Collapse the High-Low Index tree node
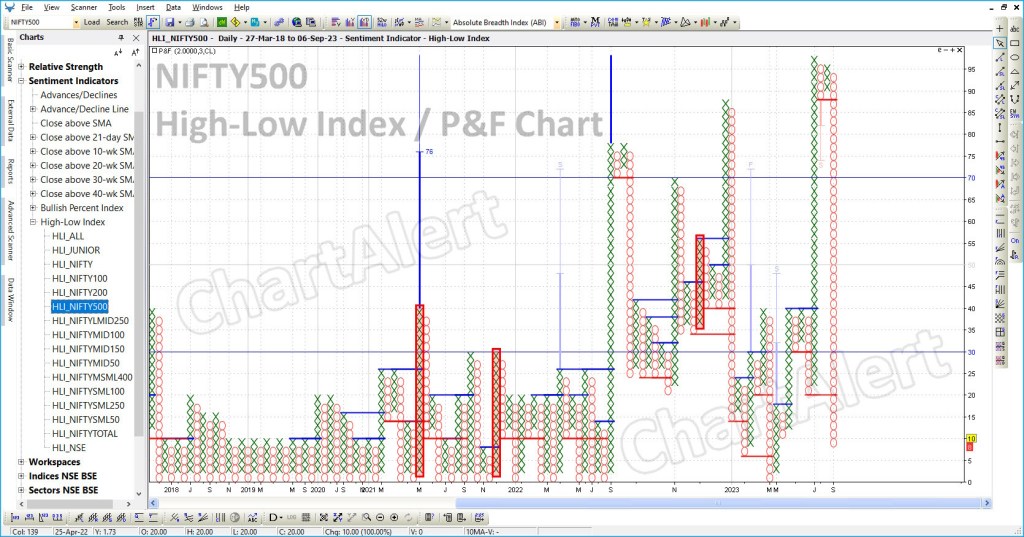Viewport: 1024px width, 537px height. (33, 222)
